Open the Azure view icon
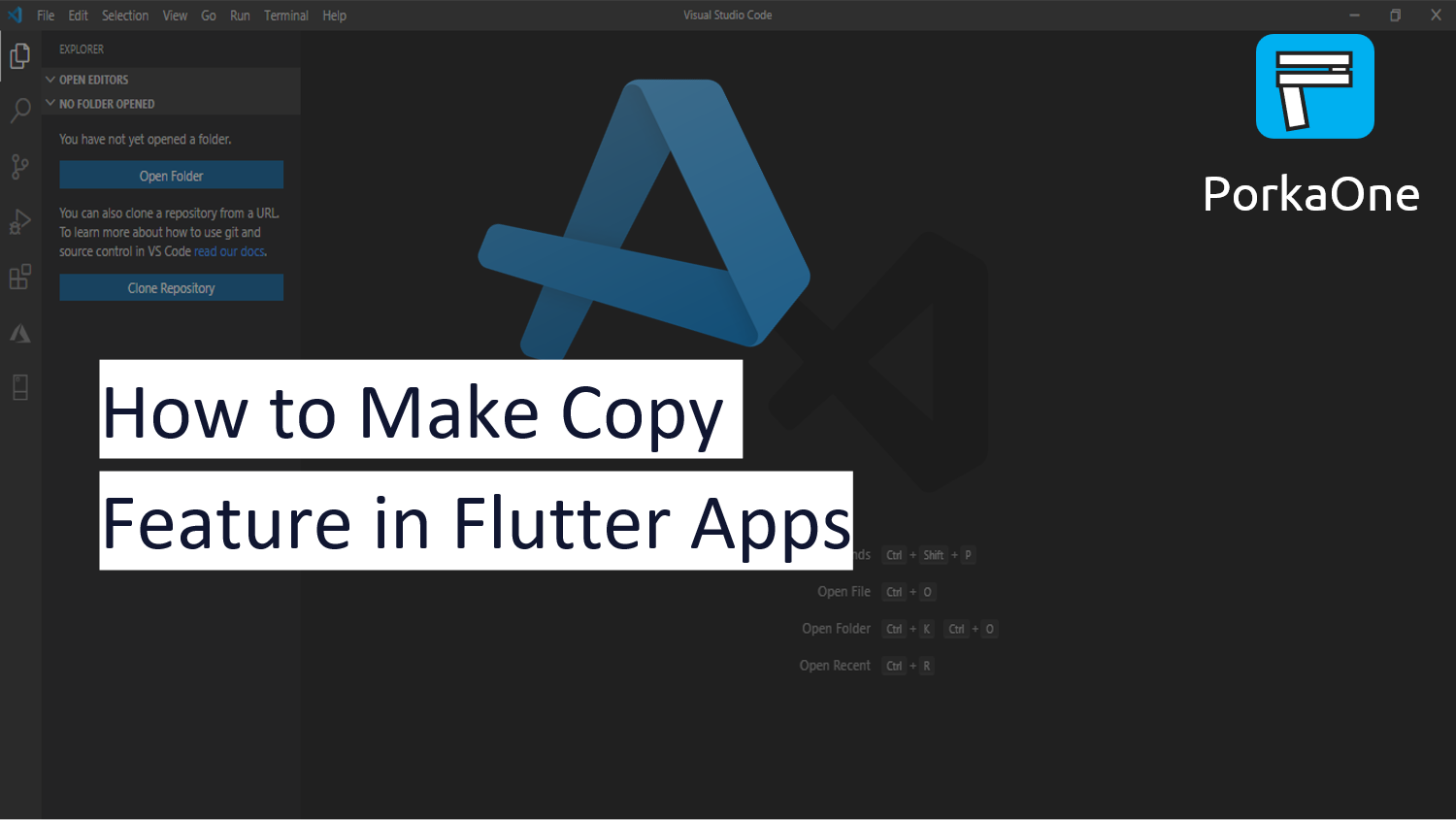The width and height of the screenshot is (1456, 820). pyautogui.click(x=20, y=334)
